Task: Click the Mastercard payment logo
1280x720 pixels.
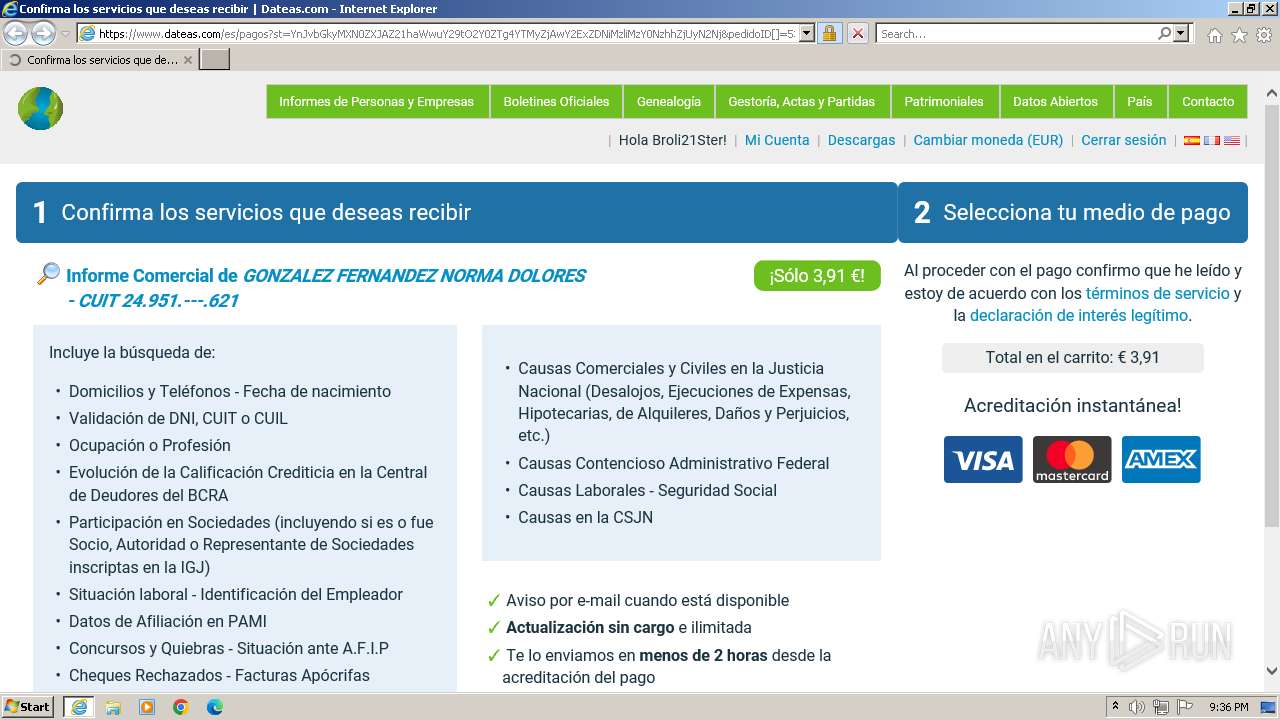Action: pos(1072,460)
